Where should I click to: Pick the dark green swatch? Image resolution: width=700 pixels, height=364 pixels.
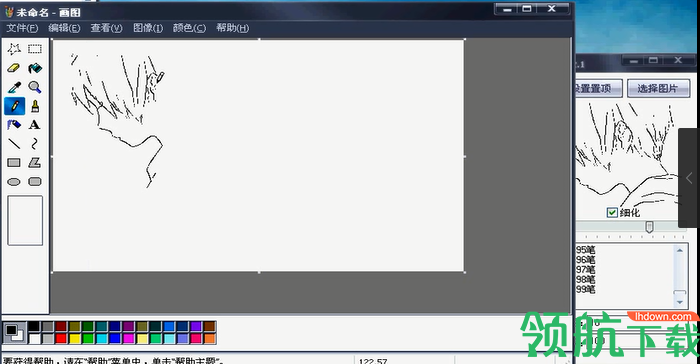point(88,326)
